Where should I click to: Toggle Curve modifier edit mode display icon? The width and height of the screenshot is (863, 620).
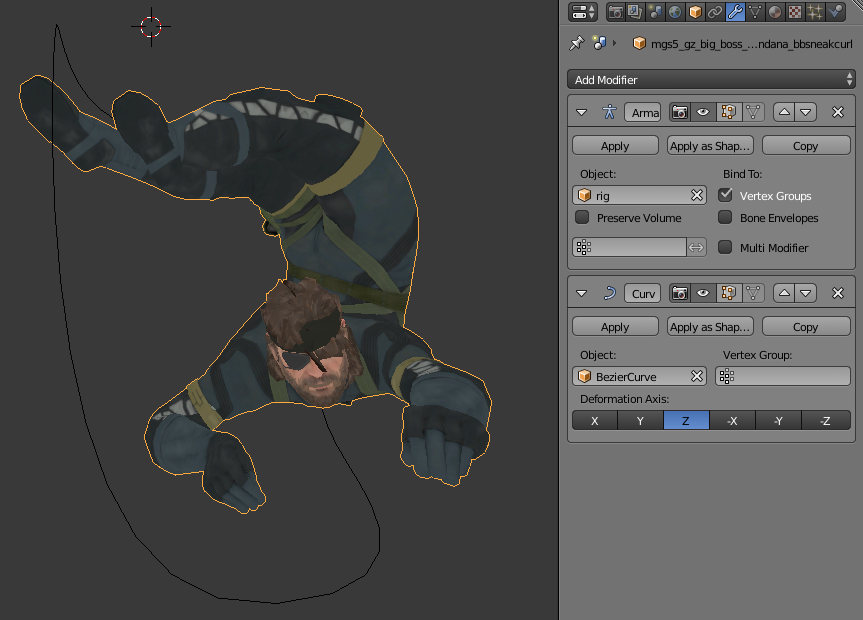pyautogui.click(x=728, y=293)
